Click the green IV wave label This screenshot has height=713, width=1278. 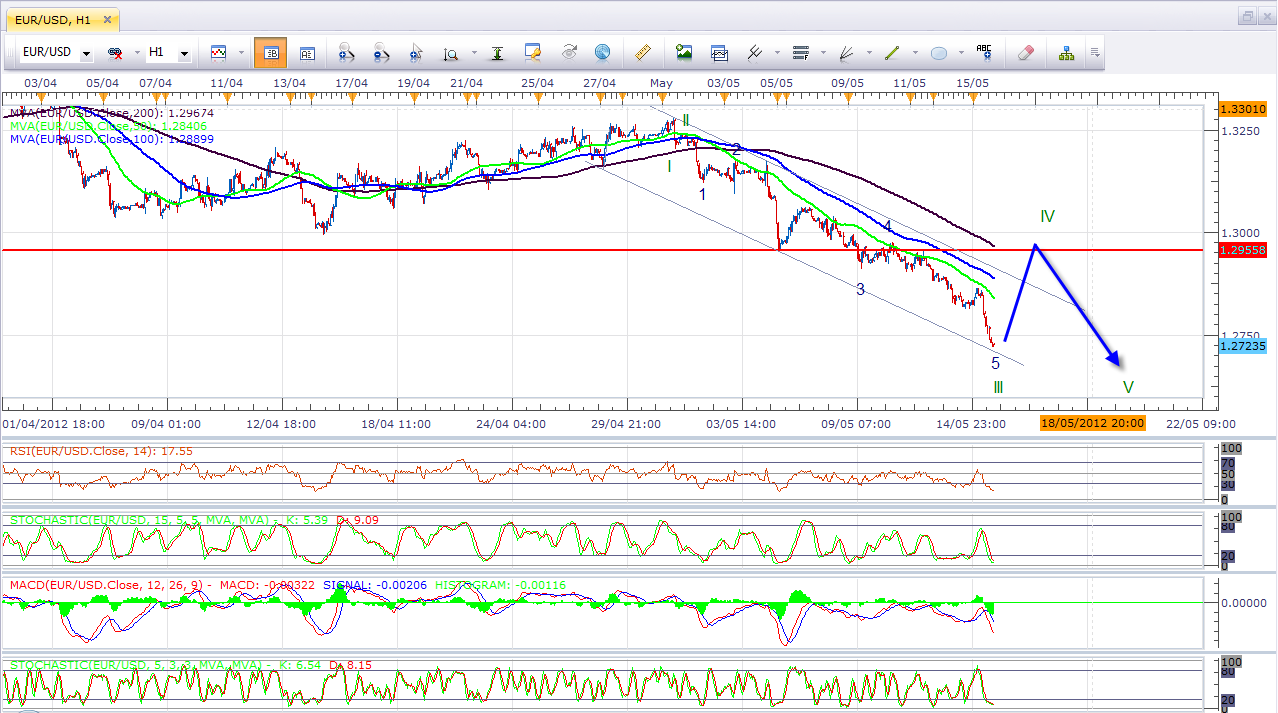1047,215
